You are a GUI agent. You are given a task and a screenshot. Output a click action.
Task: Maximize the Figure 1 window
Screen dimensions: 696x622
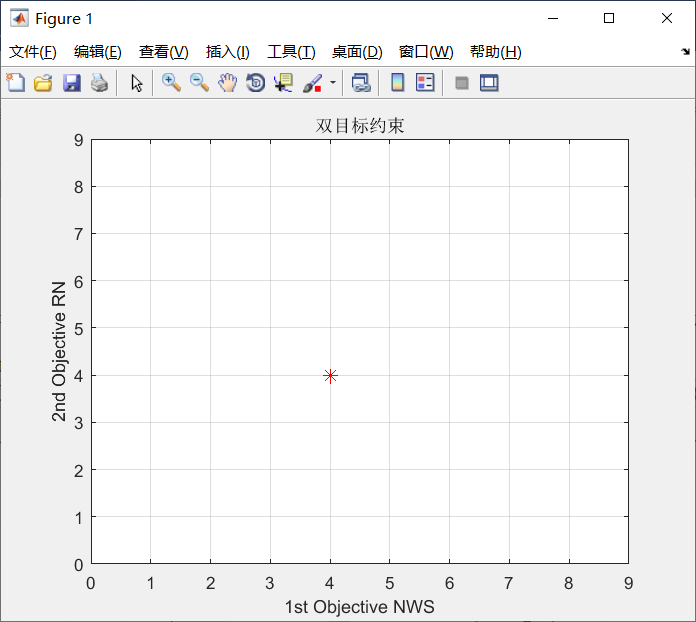click(609, 18)
